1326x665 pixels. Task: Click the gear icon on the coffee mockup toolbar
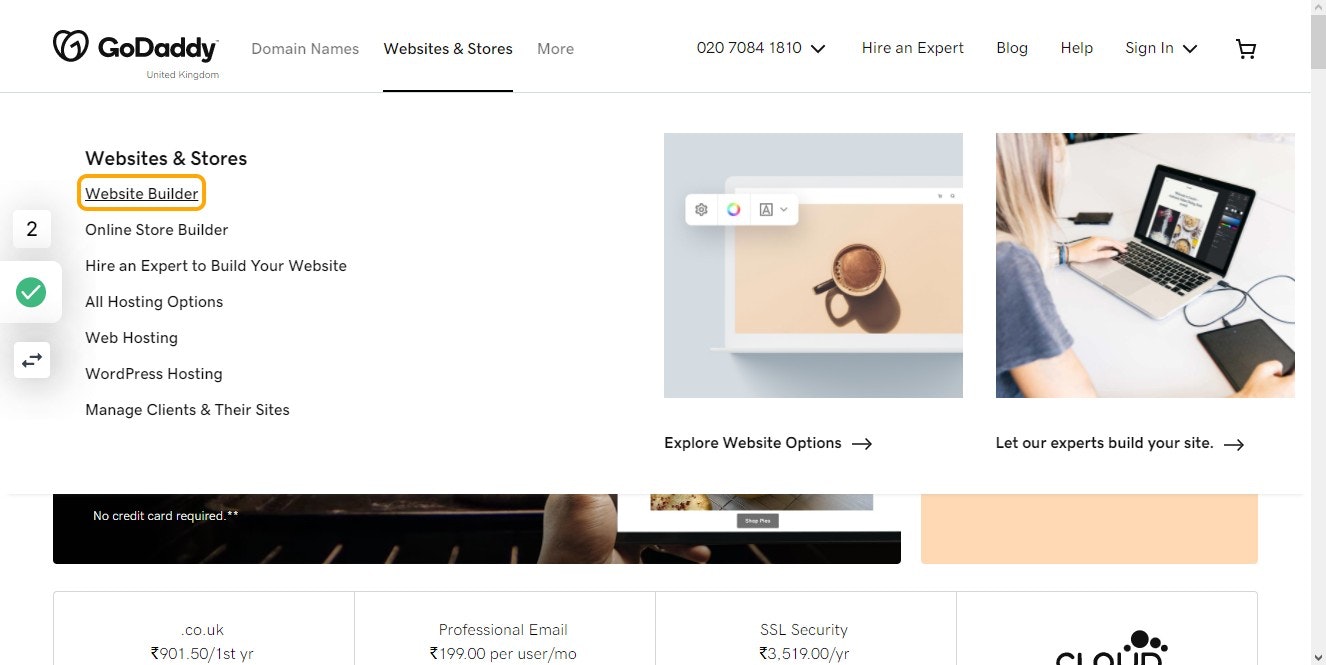pyautogui.click(x=701, y=210)
